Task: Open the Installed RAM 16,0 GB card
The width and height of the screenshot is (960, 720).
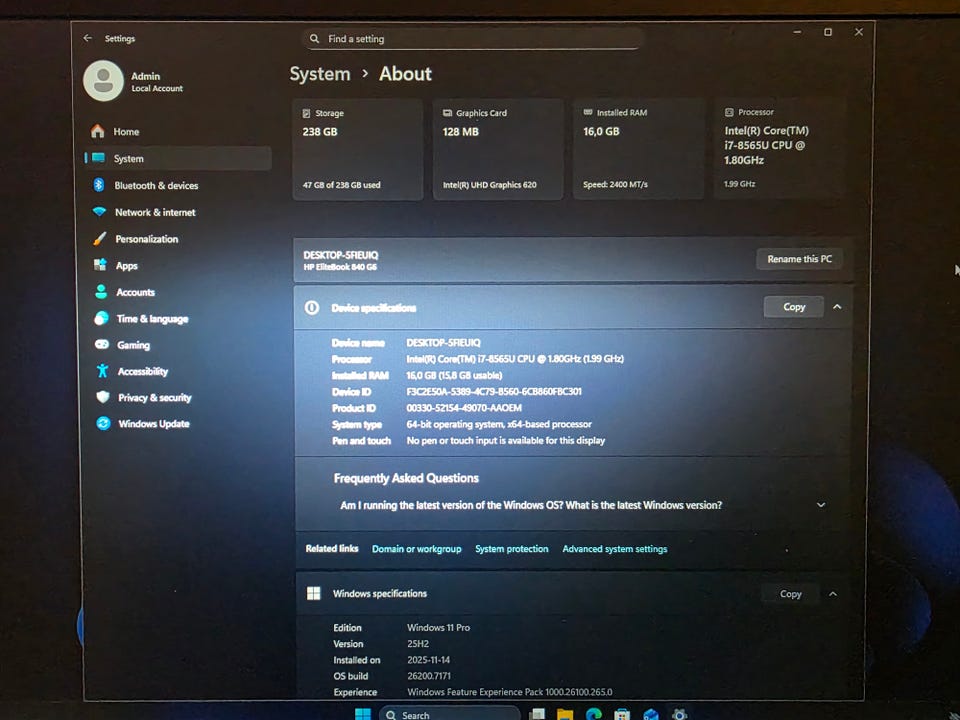Action: point(638,149)
